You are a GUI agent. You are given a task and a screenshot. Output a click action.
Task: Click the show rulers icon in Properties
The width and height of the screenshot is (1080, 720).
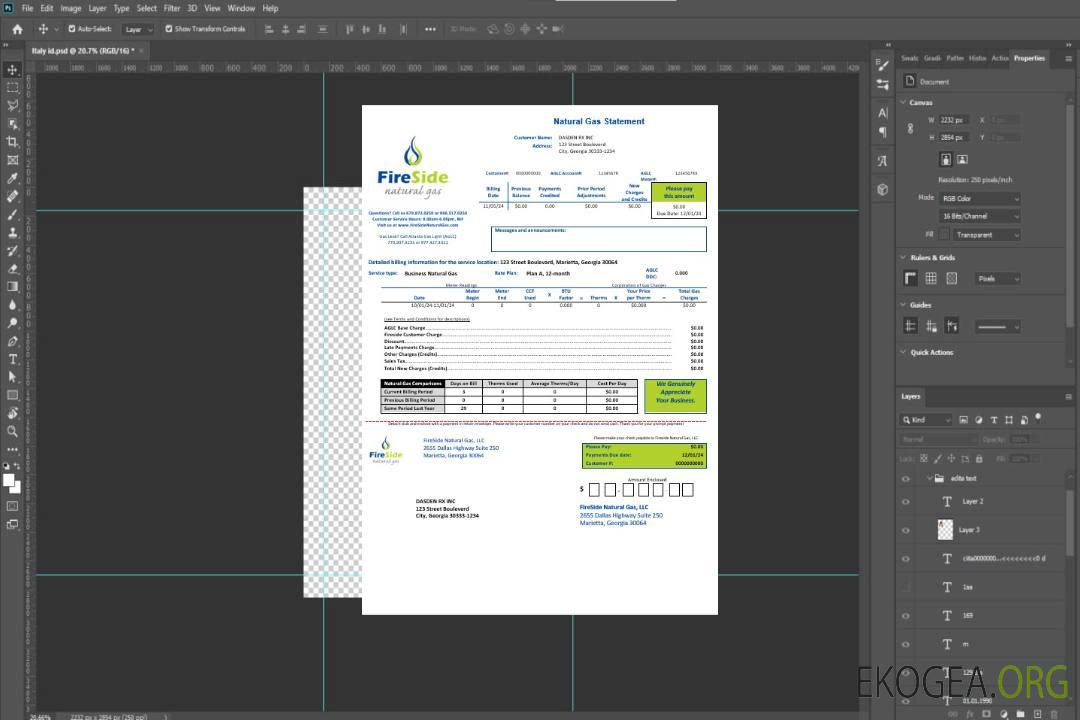point(911,278)
